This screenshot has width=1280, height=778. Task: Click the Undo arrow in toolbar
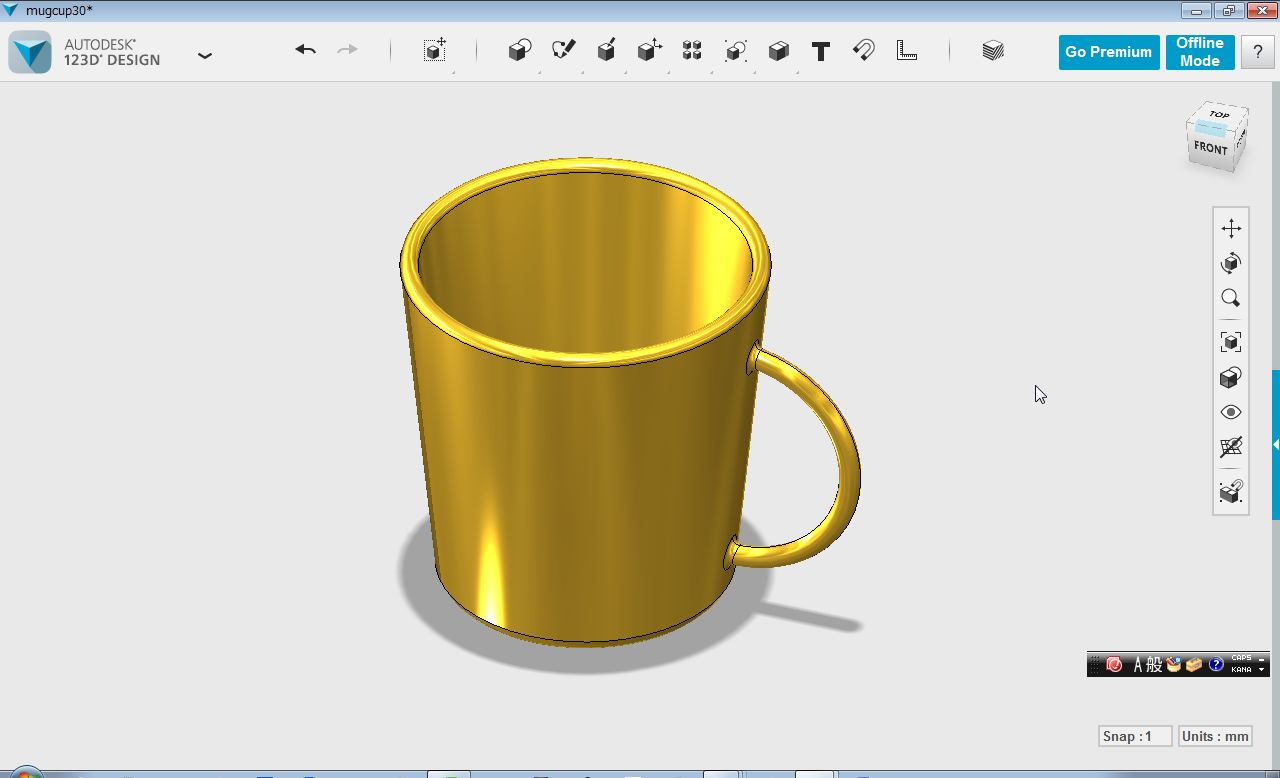point(305,50)
